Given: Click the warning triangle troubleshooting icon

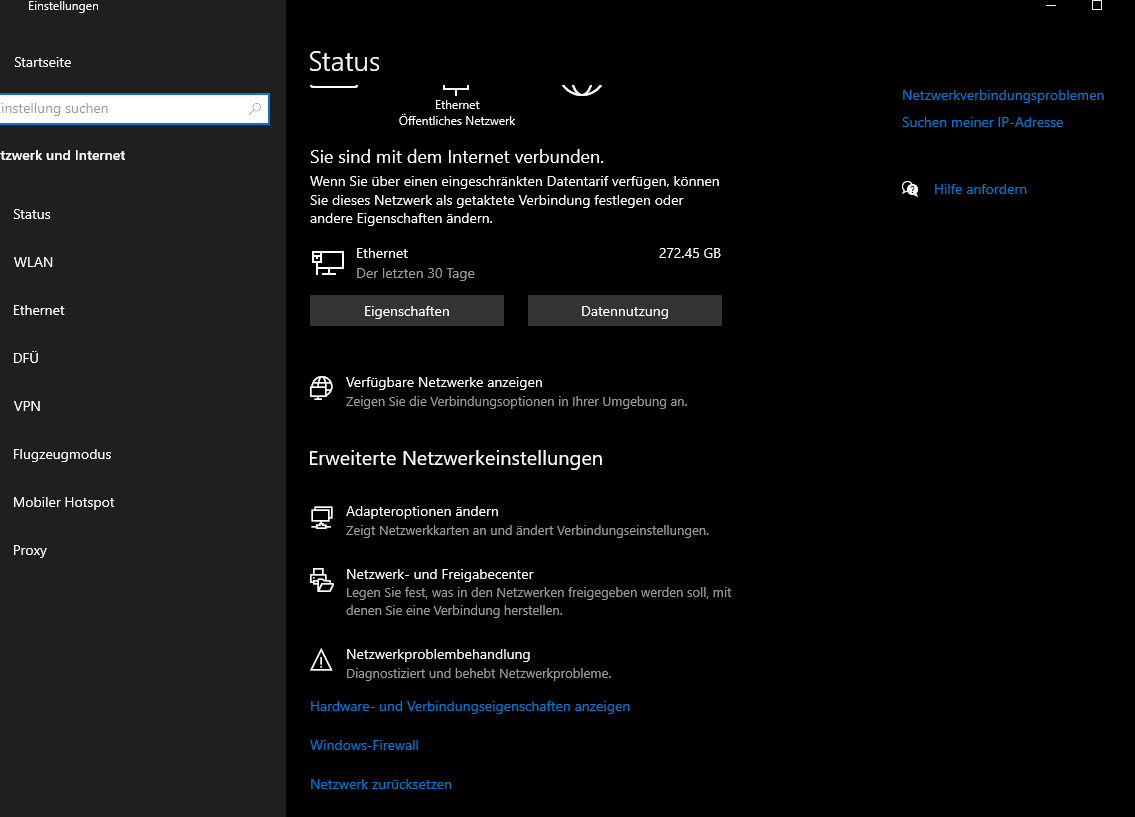Looking at the screenshot, I should [321, 660].
